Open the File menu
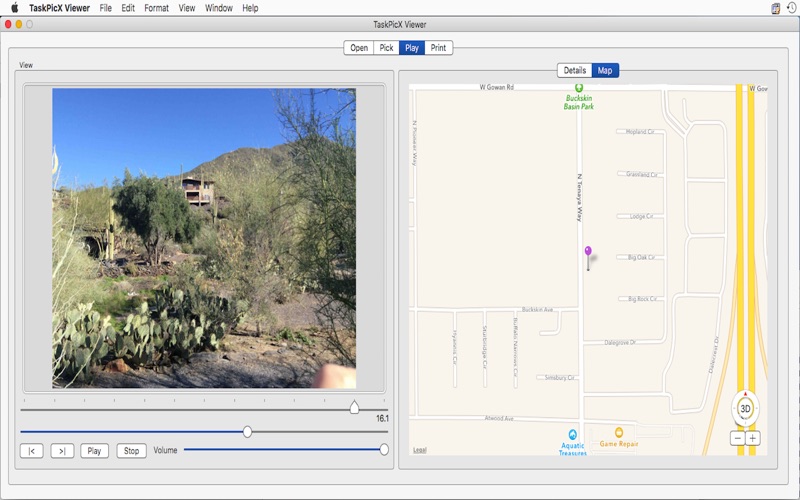Screen dimensions: 800x500 (106, 8)
